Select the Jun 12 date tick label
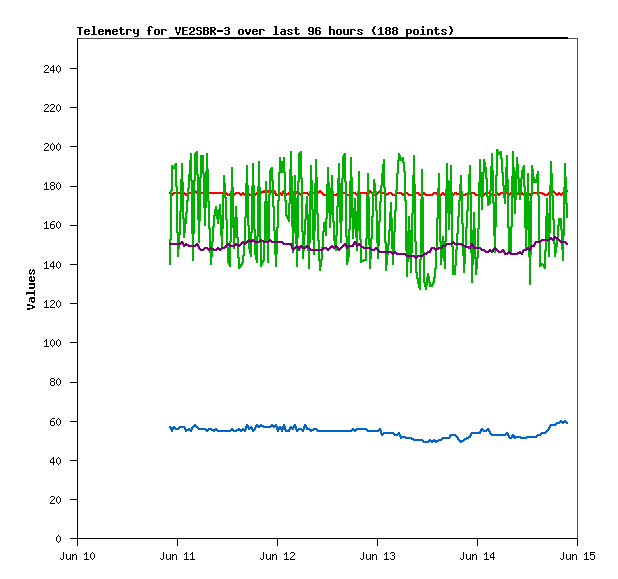This screenshot has height=579, width=618. click(x=278, y=555)
